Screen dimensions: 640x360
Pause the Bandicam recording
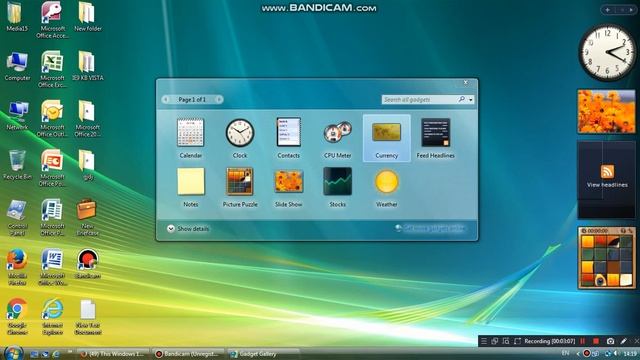click(582, 341)
